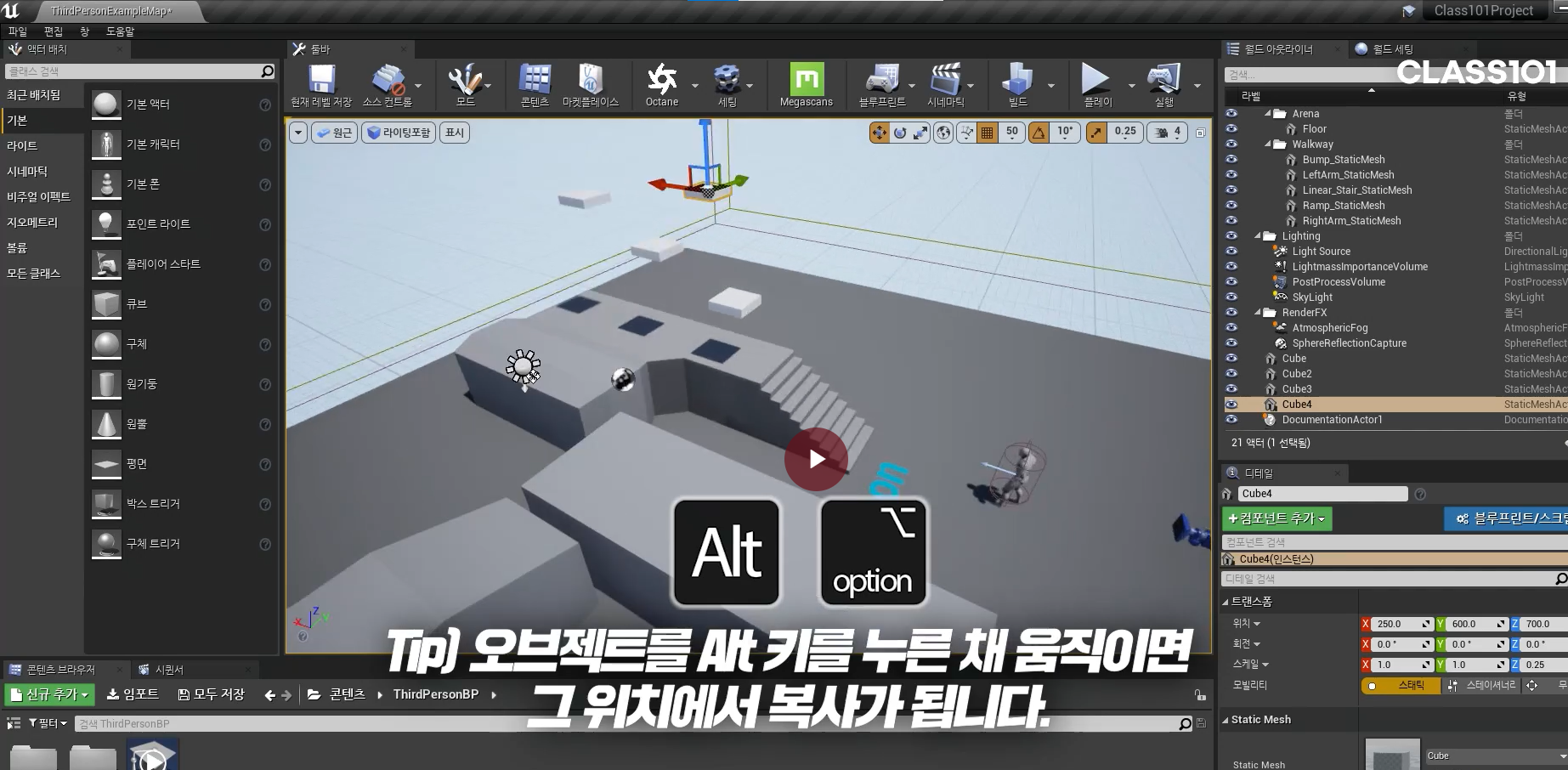Open the Help menu

tap(120, 31)
